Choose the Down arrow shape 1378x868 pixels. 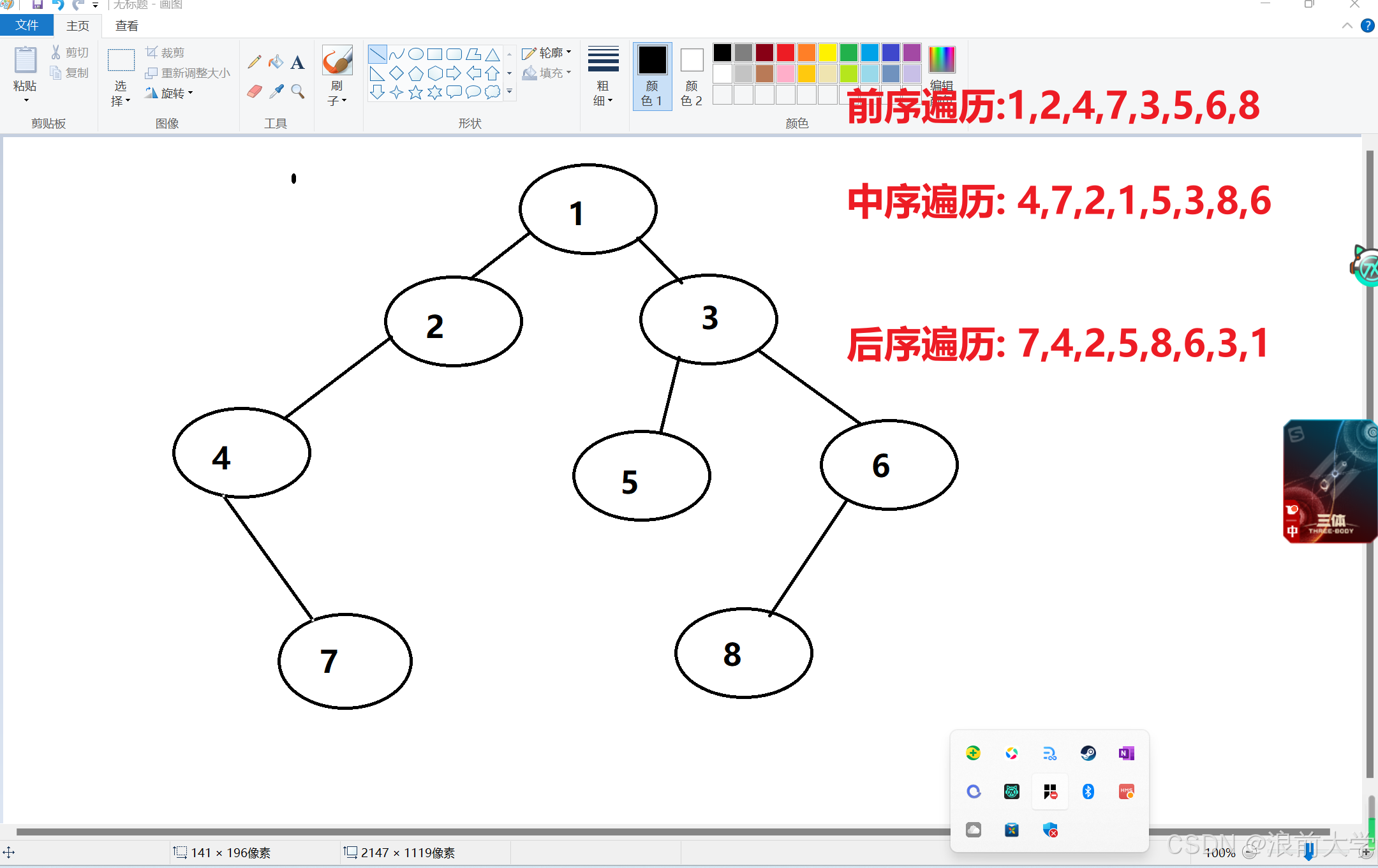(377, 92)
